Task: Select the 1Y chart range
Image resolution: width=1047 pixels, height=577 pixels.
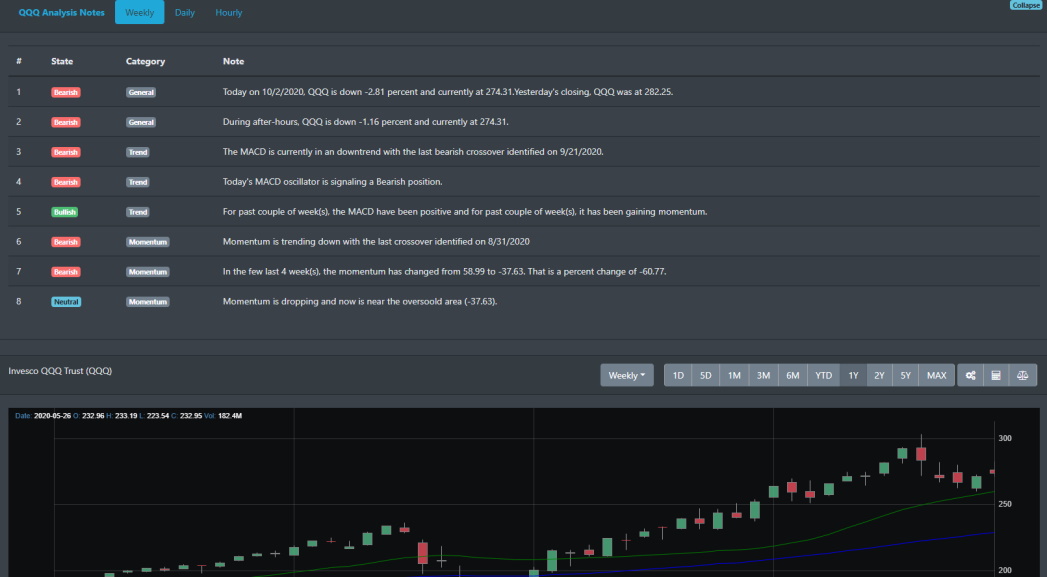Action: (x=853, y=375)
